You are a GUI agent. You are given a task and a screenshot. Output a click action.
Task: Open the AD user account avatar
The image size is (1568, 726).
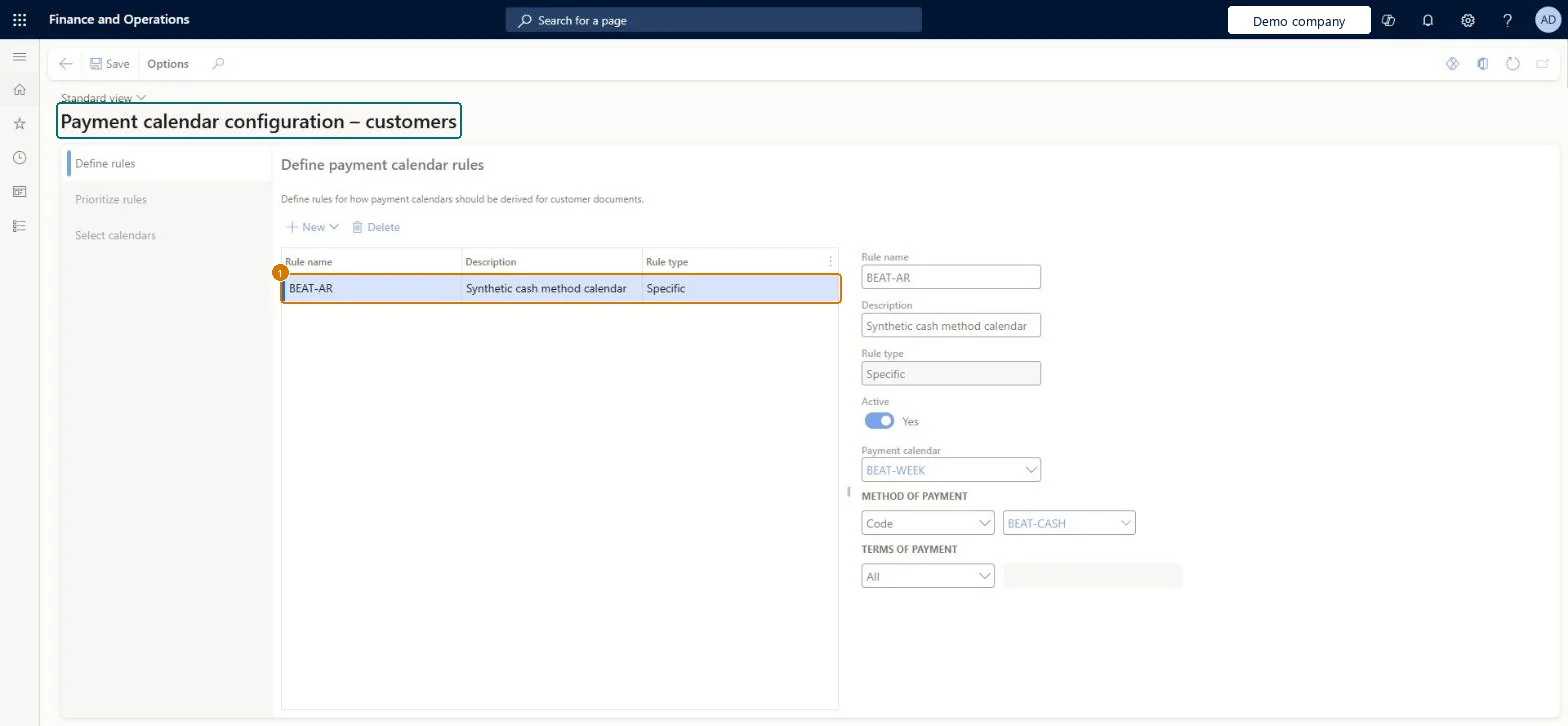point(1546,20)
